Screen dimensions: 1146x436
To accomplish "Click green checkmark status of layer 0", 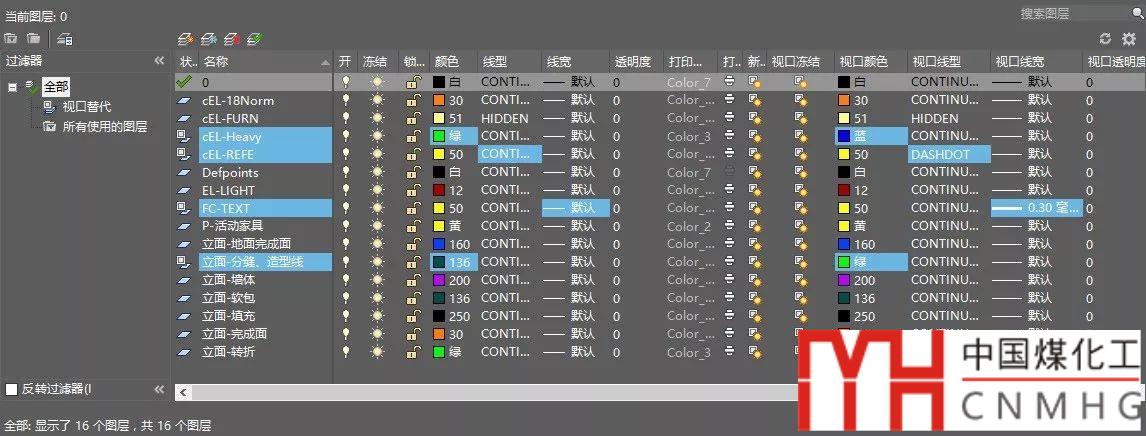I will pyautogui.click(x=184, y=82).
